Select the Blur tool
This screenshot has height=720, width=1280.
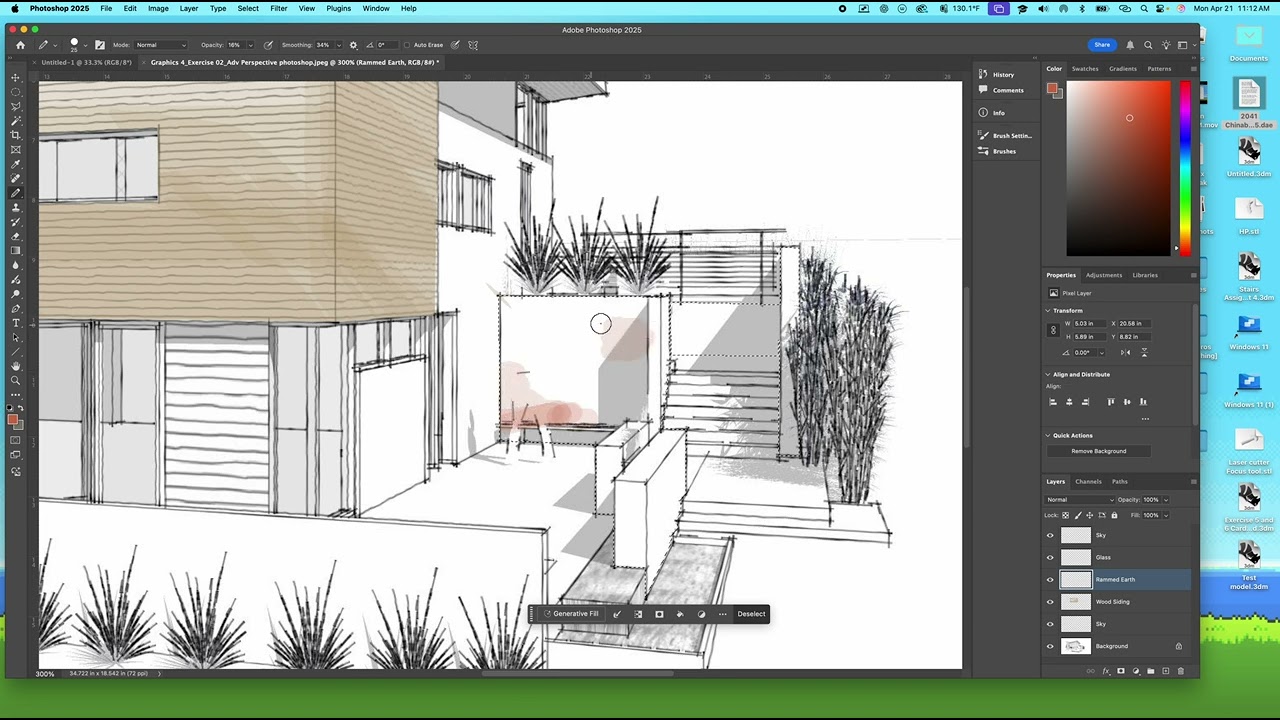point(15,265)
